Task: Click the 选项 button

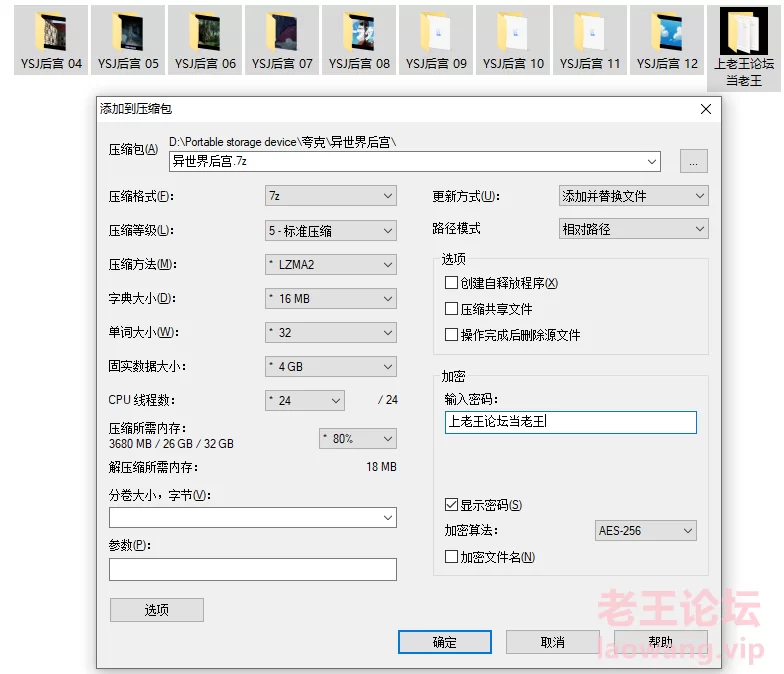Action: (x=156, y=610)
